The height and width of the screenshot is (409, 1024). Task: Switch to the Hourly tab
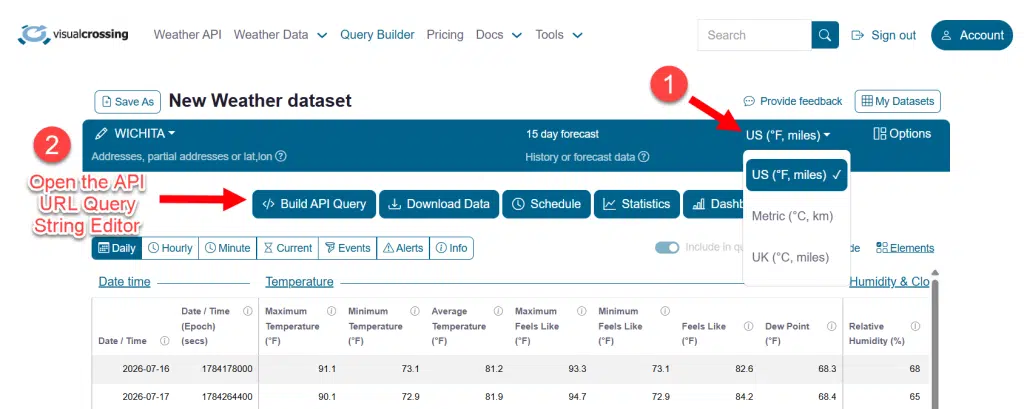[170, 248]
